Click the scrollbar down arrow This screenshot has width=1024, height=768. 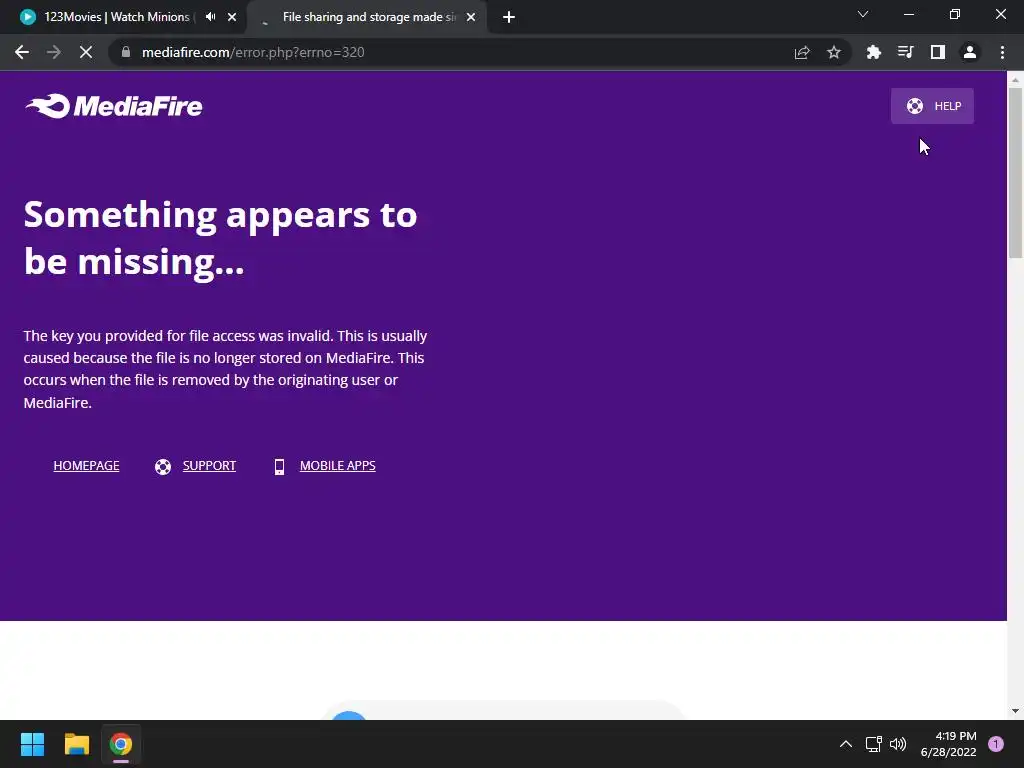[x=1016, y=711]
